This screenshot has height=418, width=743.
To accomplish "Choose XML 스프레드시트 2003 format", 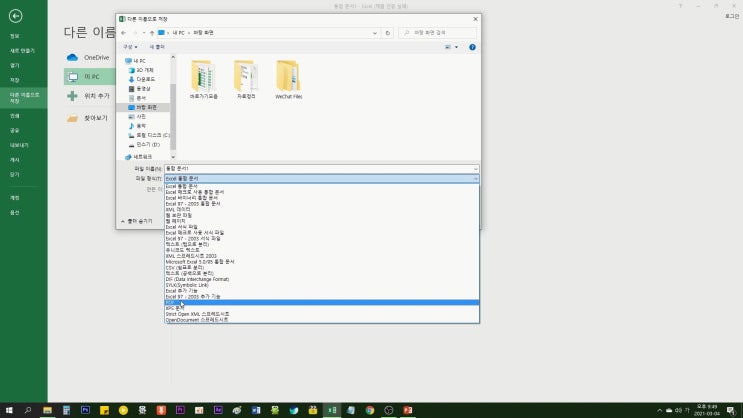I will click(322, 256).
